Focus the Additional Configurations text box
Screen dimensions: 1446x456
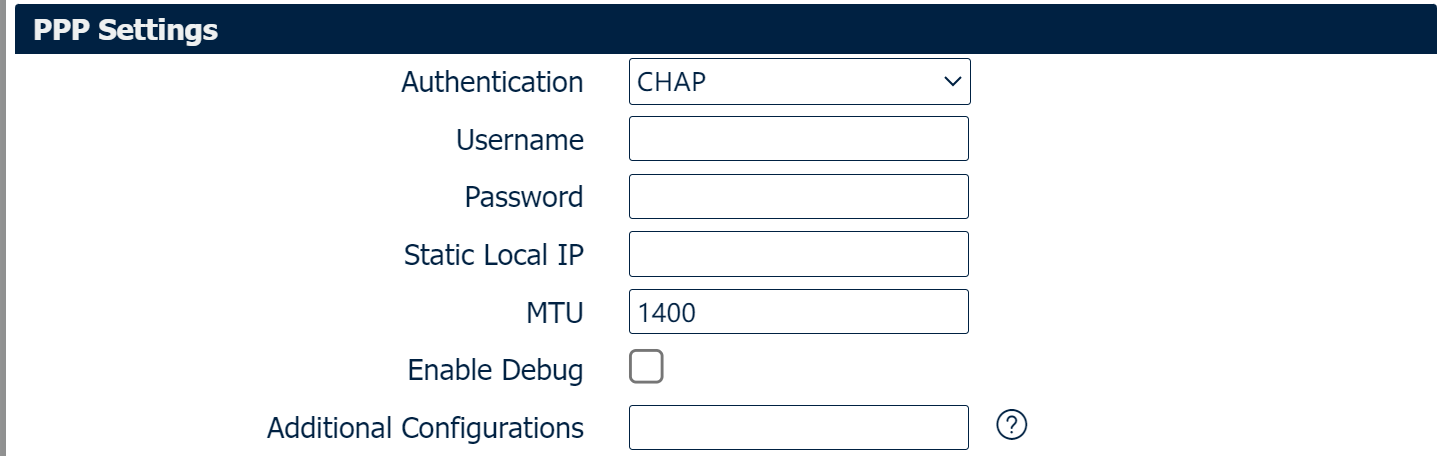798,428
